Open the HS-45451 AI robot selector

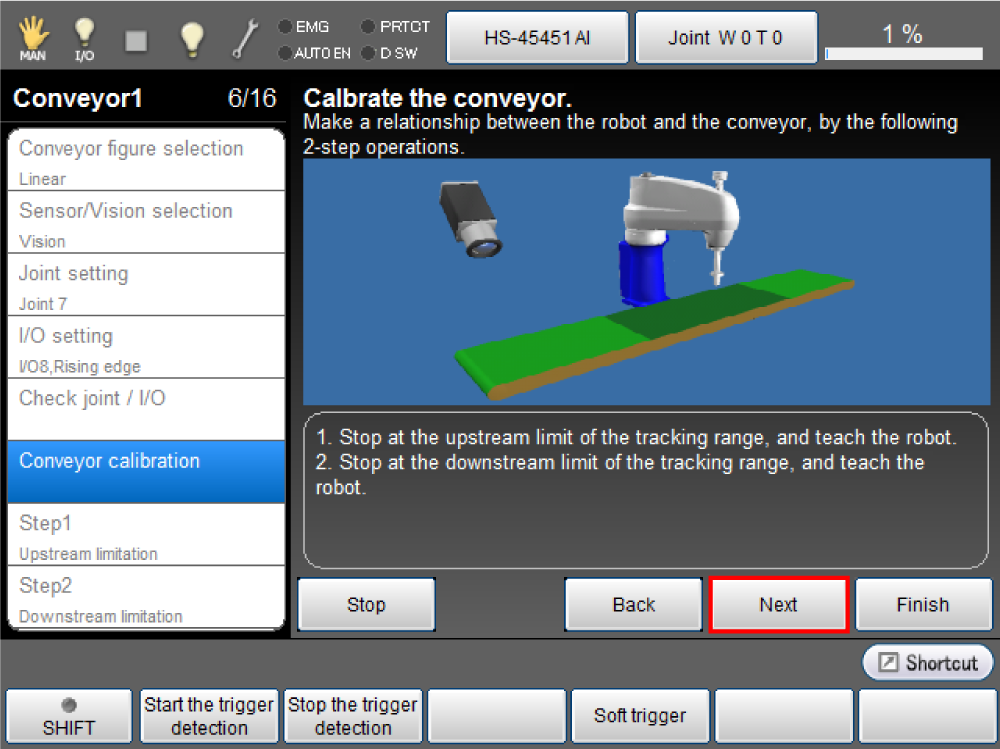(x=537, y=38)
